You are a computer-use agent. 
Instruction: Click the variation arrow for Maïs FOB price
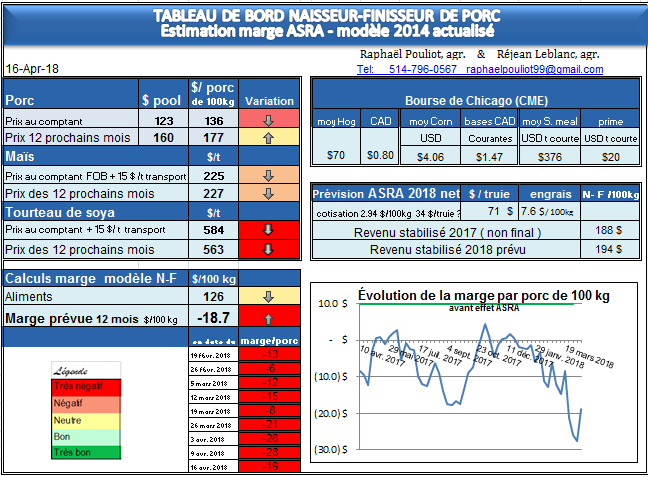pyautogui.click(x=268, y=175)
